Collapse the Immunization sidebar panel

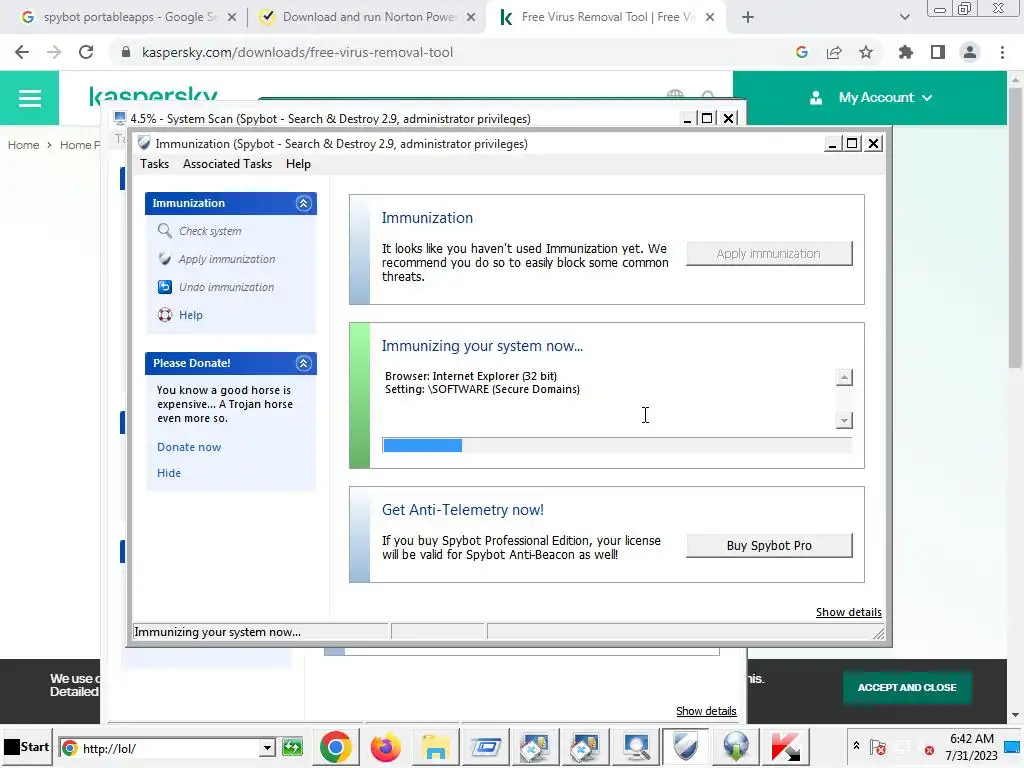coord(303,203)
